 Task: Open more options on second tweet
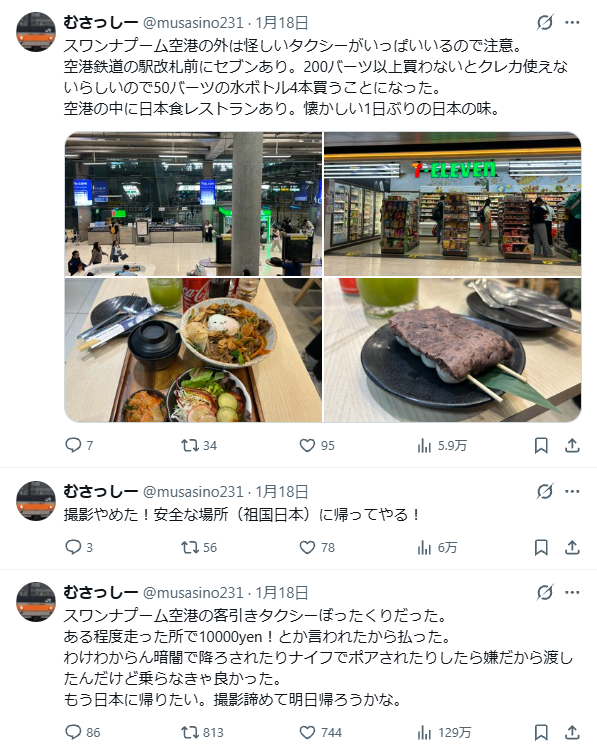572,491
